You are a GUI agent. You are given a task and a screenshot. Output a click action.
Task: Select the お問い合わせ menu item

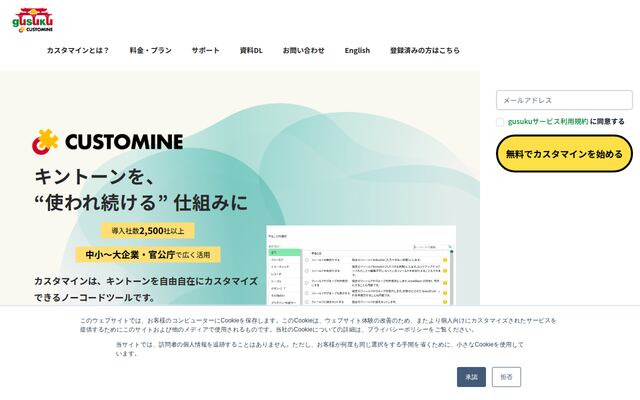[304, 51]
